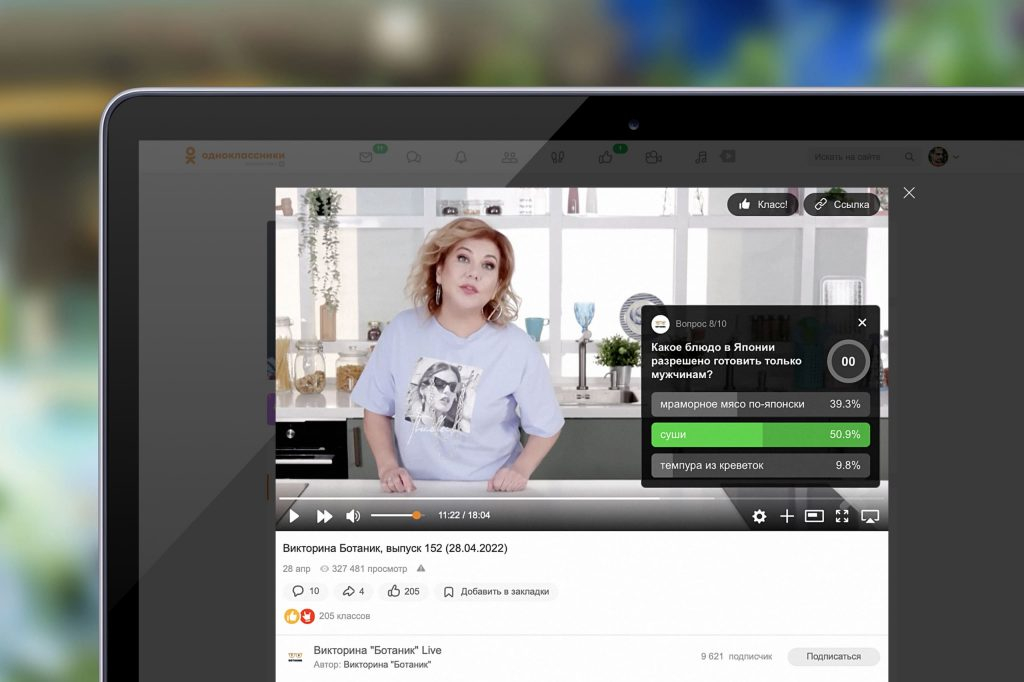This screenshot has width=1024, height=682.
Task: Click the reaction emoji icons
Action: tap(299, 616)
